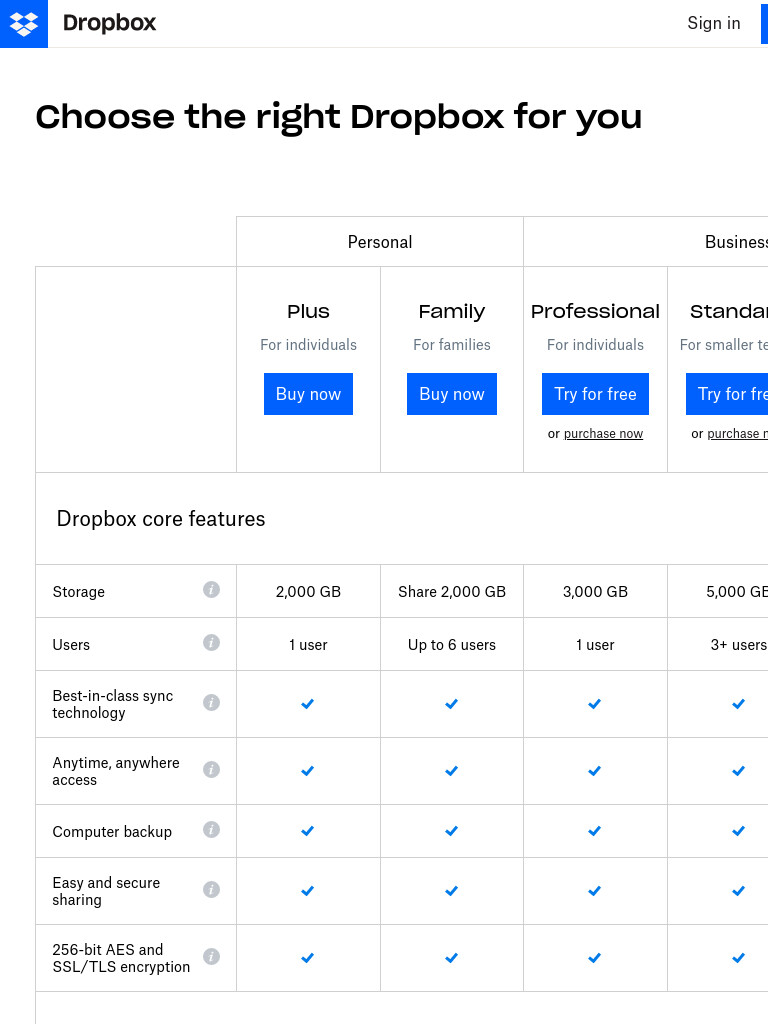Click Standard checkmark for secure sharing
768x1024 pixels.
pos(739,891)
